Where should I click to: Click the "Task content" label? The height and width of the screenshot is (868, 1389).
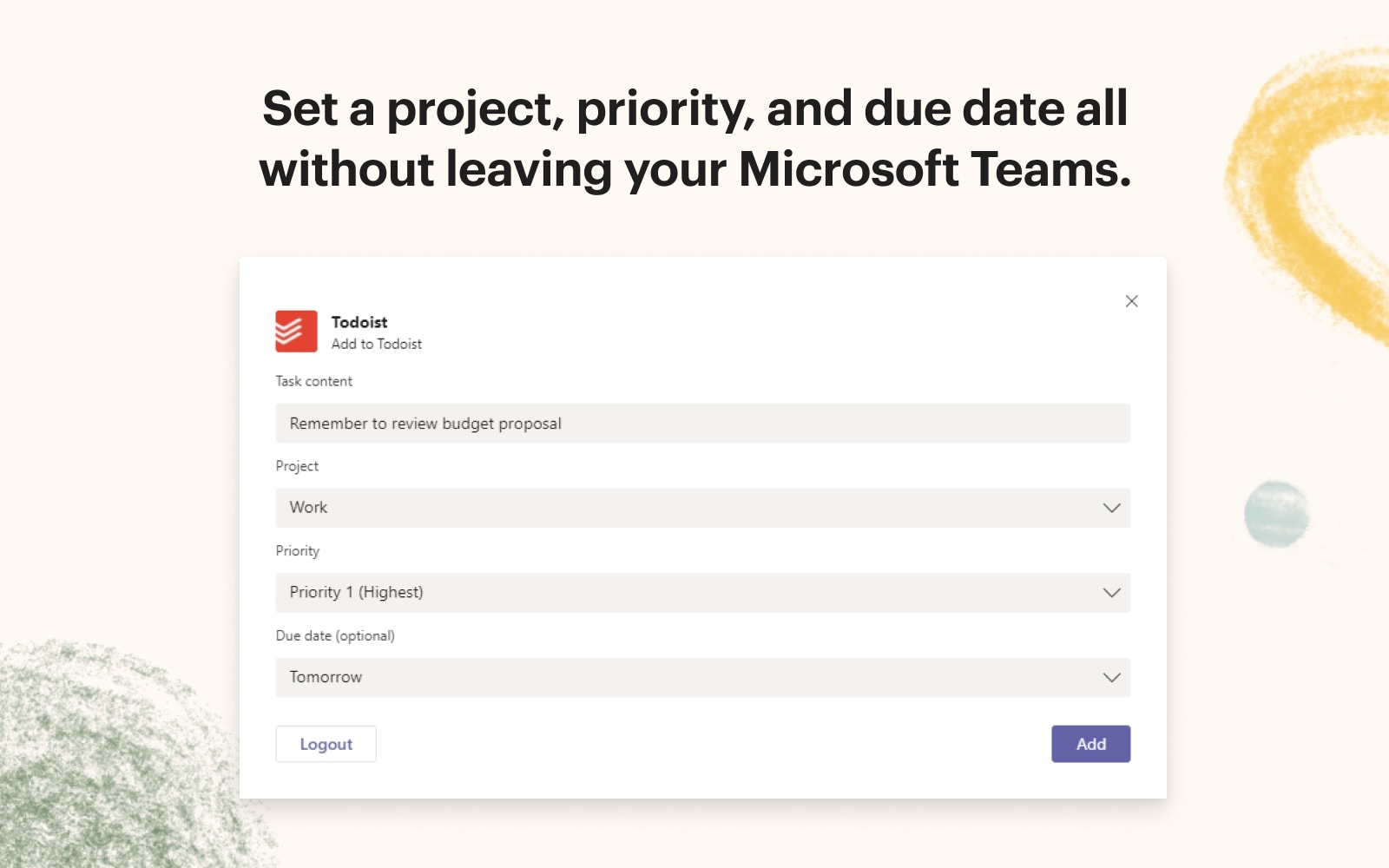click(x=313, y=381)
